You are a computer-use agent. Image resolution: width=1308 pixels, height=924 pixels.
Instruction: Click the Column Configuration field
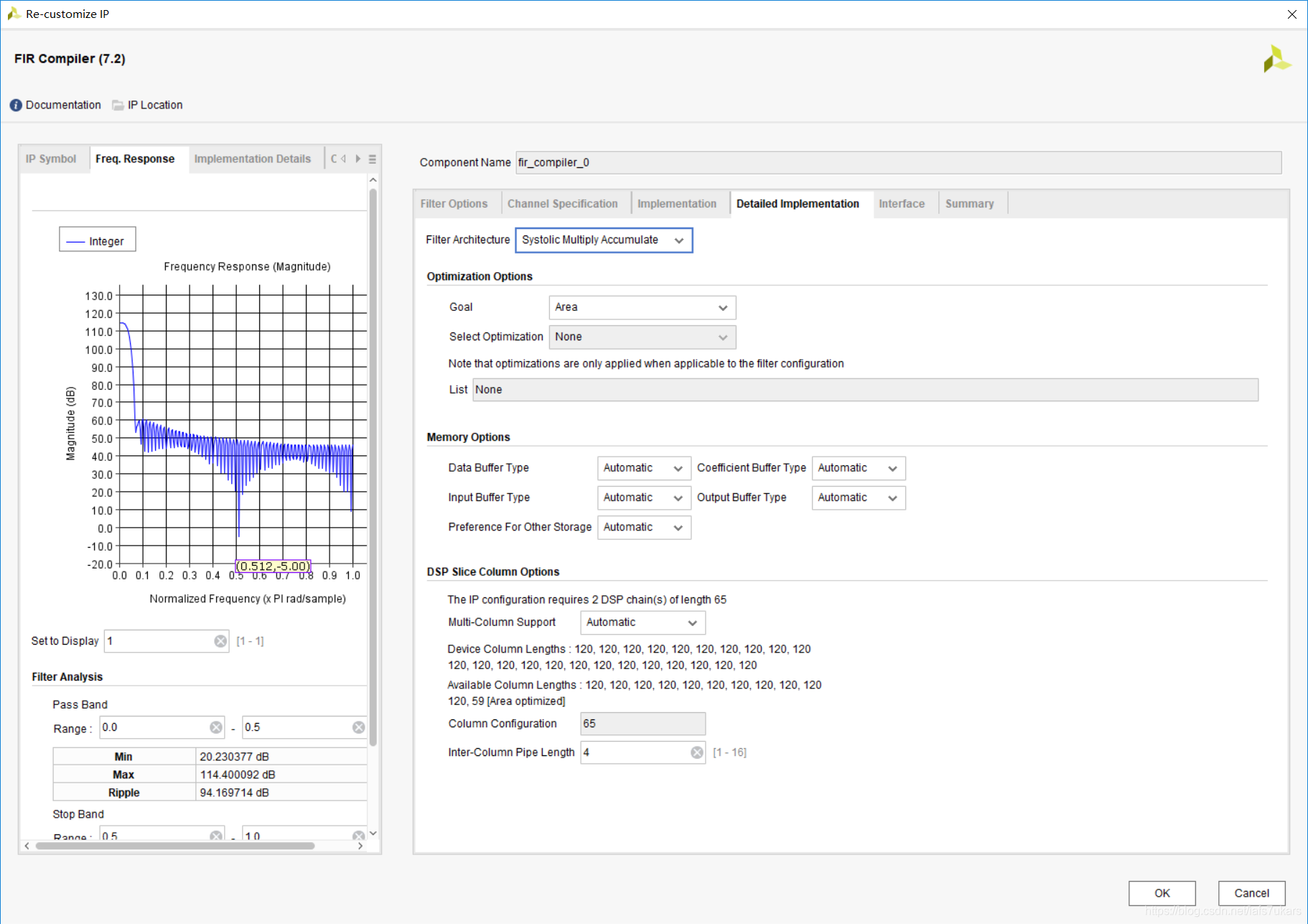(643, 724)
